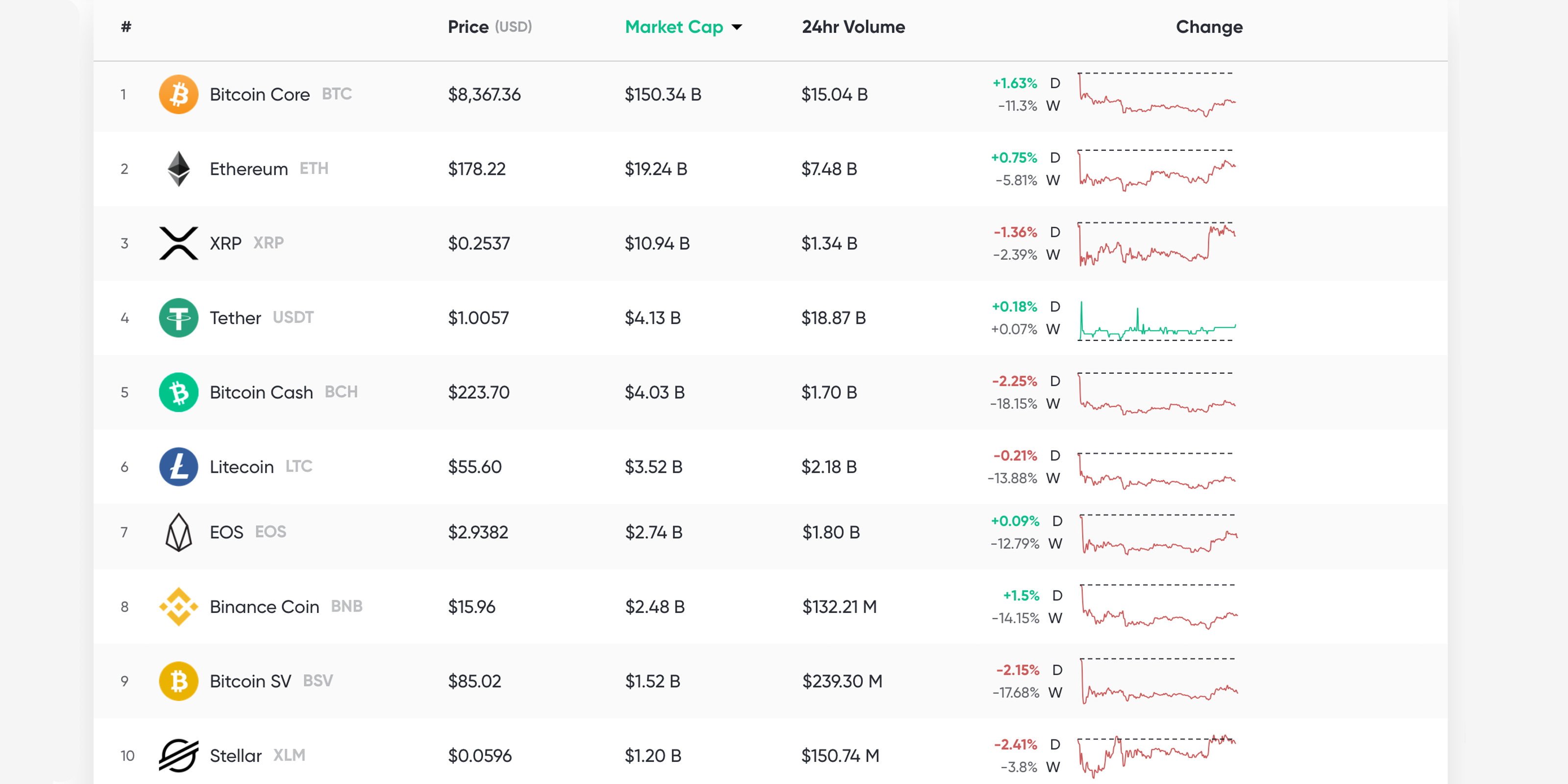Screen dimensions: 1568x784
Task: Click the Litecoin name link
Action: click(241, 466)
